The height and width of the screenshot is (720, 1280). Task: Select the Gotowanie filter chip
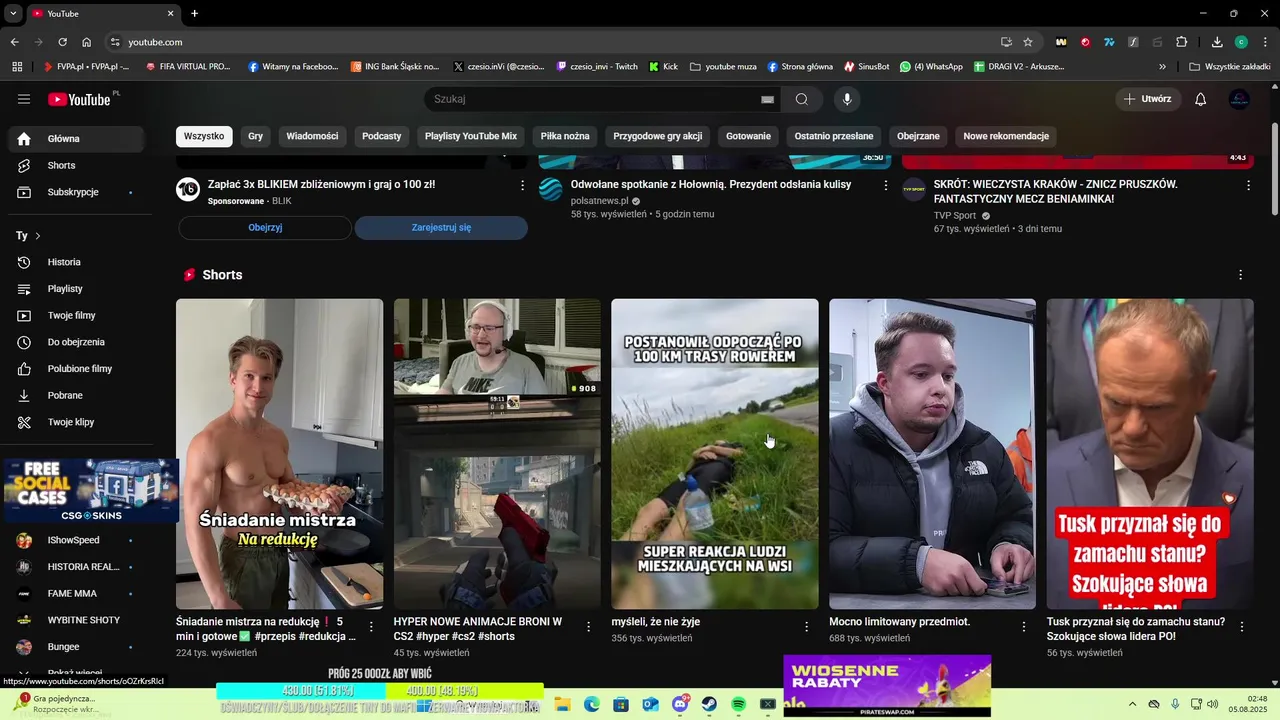coord(748,136)
